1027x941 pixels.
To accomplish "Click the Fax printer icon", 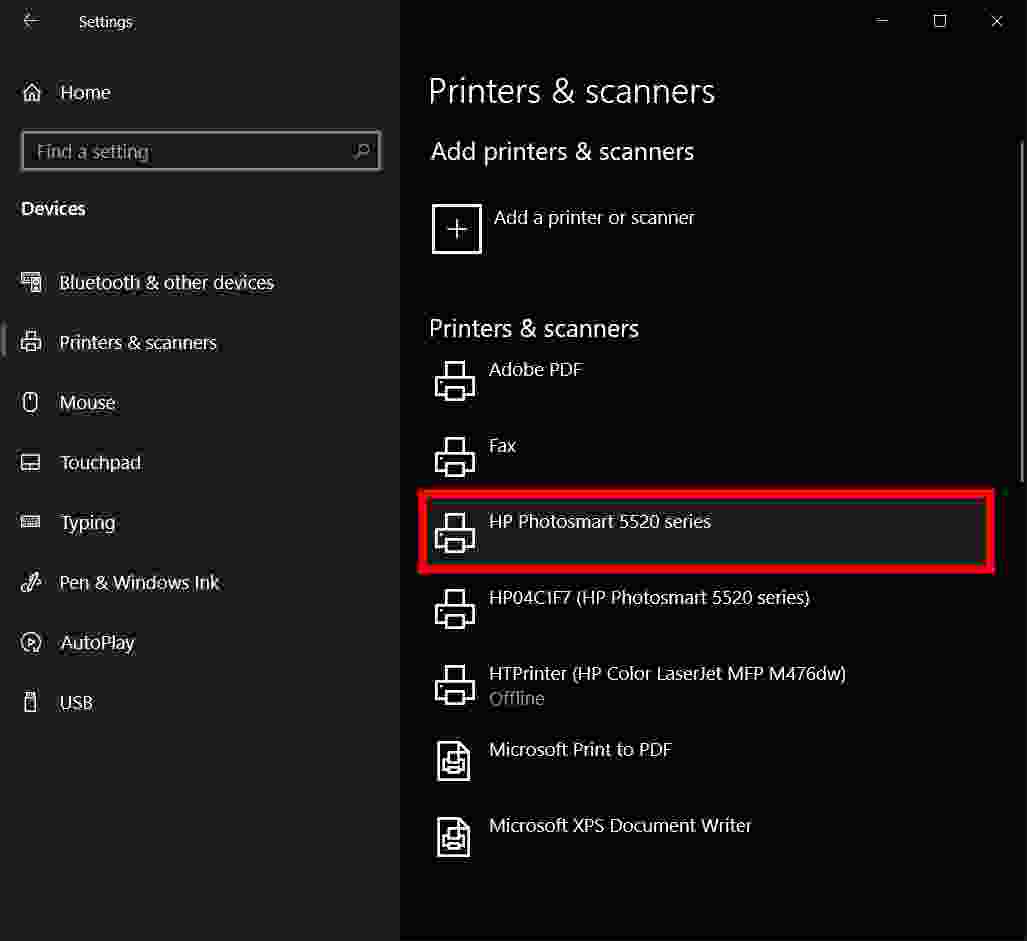I will [x=455, y=456].
